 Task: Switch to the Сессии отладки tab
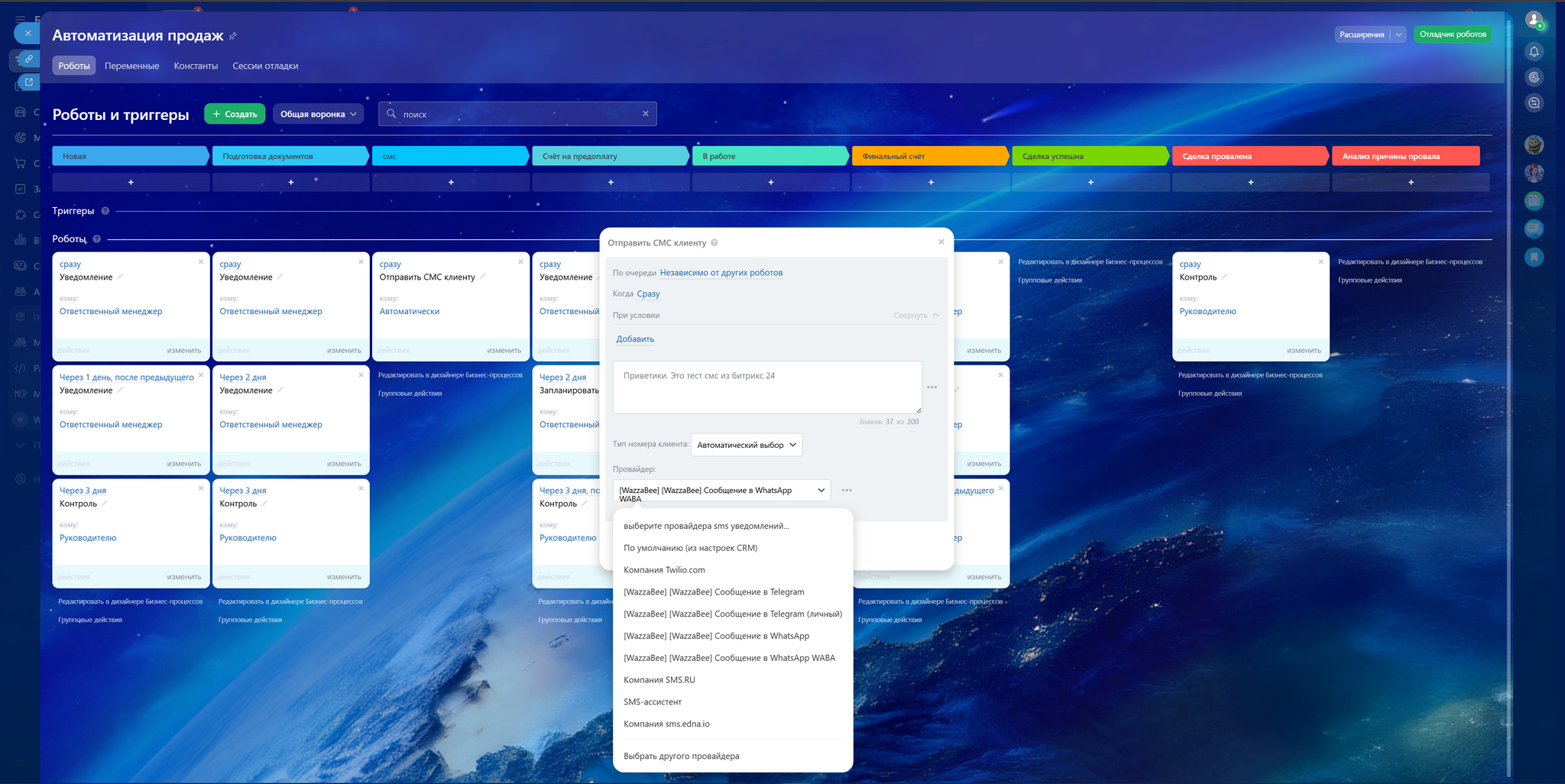coord(265,66)
